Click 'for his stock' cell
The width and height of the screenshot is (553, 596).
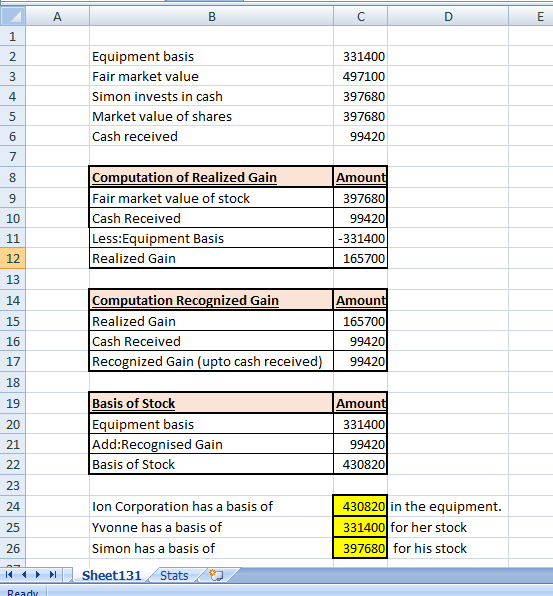pyautogui.click(x=448, y=548)
